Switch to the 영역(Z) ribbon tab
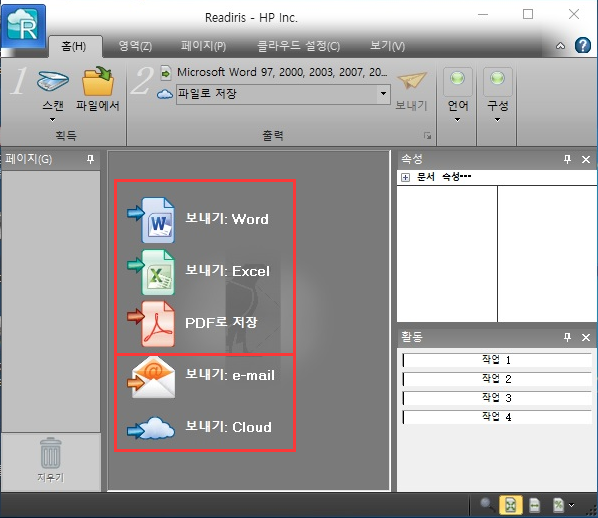The height and width of the screenshot is (518, 598). click(135, 47)
